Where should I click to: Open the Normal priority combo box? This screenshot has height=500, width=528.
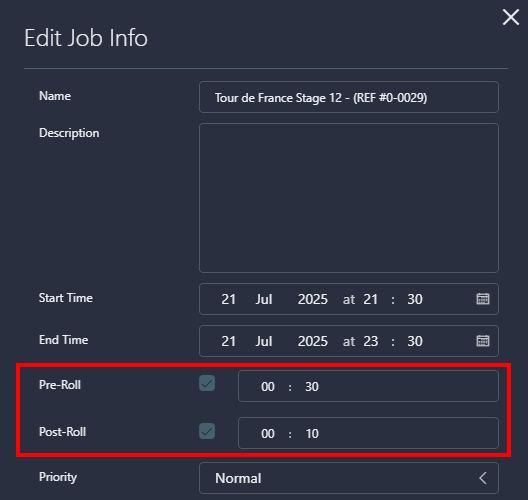point(349,478)
